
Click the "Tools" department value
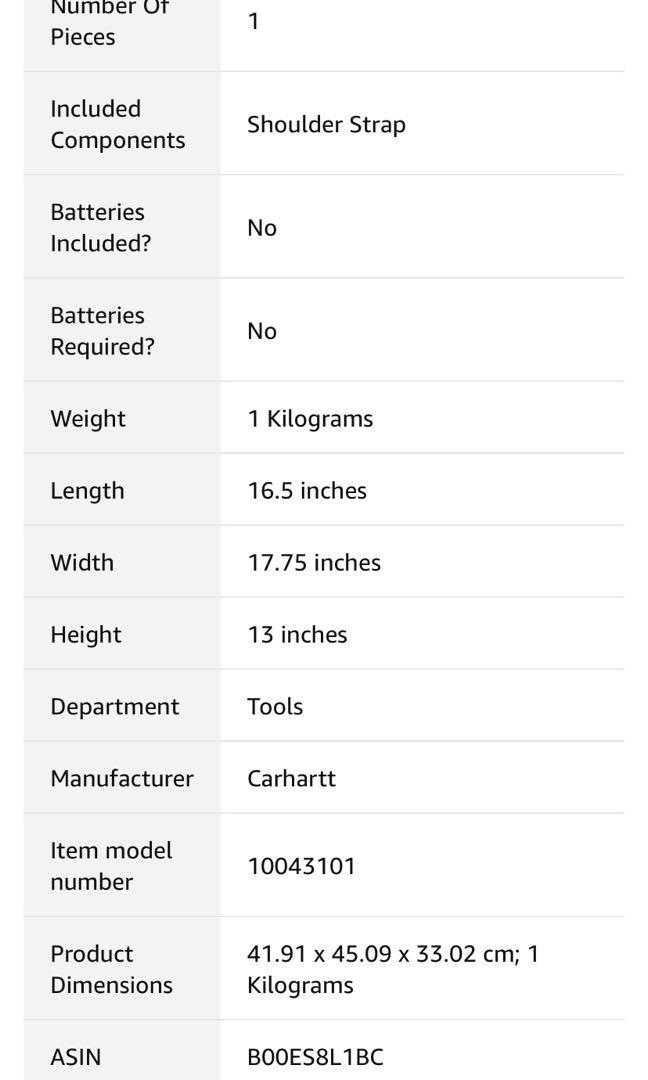275,706
